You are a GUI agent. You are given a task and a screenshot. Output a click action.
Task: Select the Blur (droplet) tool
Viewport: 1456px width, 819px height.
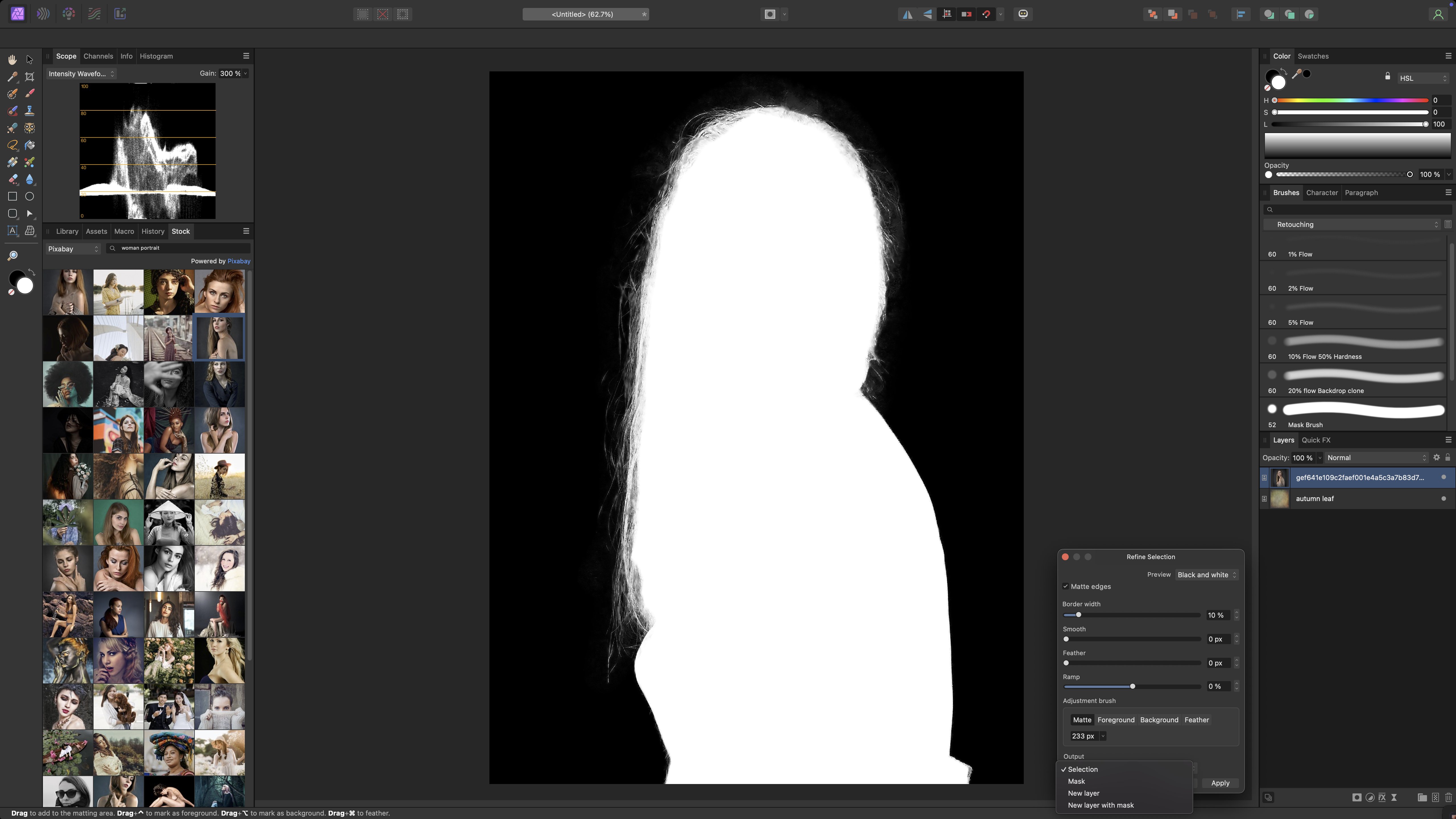click(30, 179)
